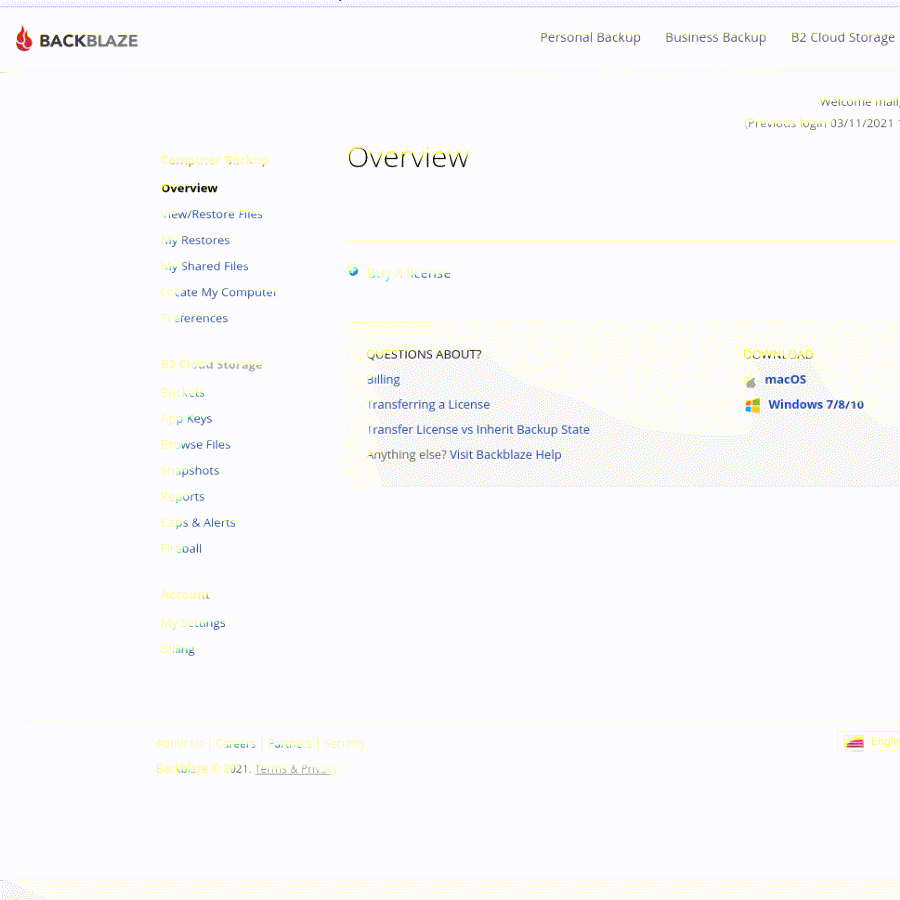Go to My Restores

point(195,240)
